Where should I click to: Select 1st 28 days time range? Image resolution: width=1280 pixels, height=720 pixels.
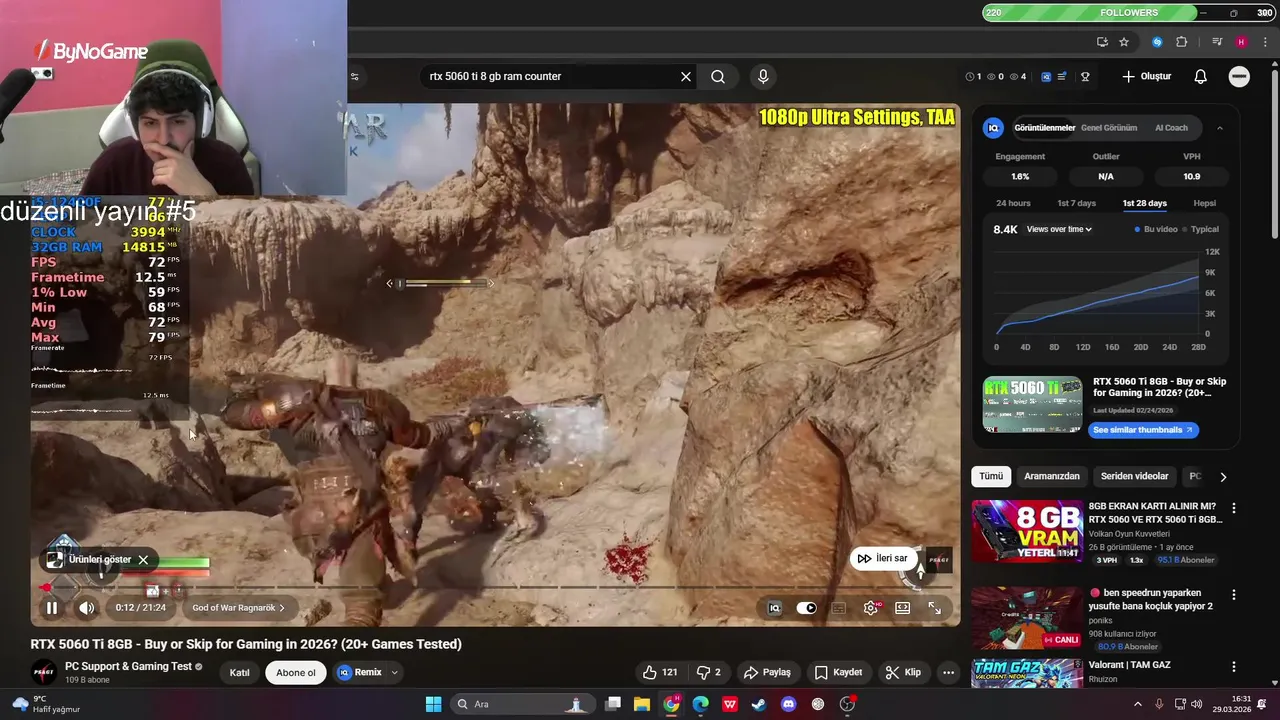click(1144, 203)
